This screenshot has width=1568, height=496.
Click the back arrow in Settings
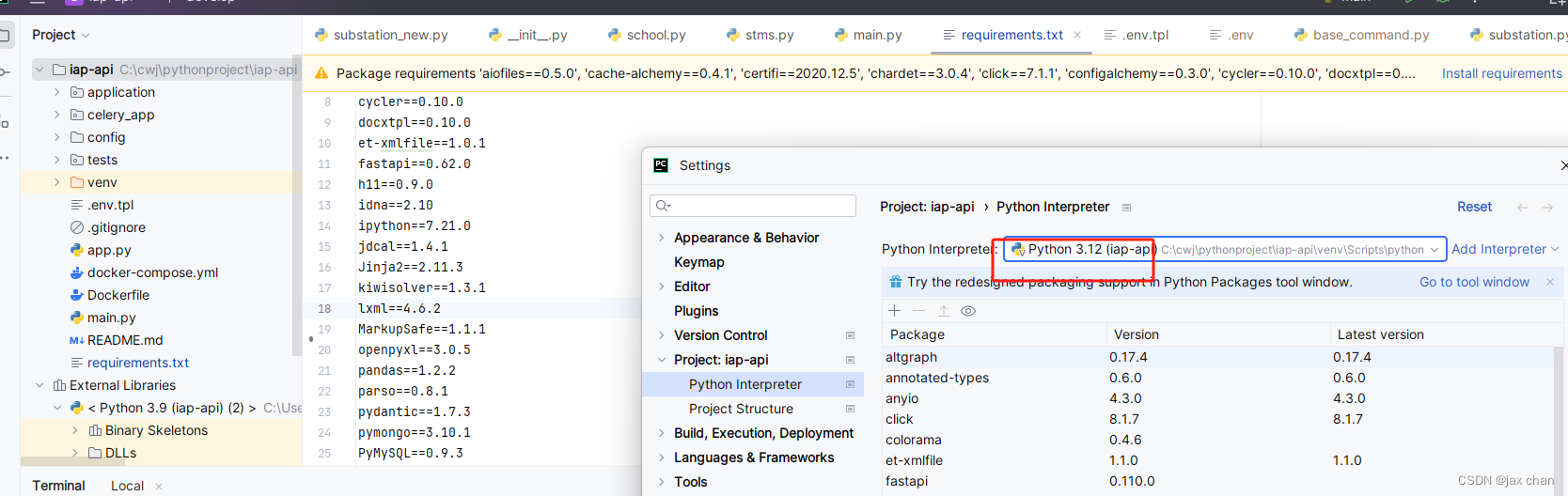click(x=1522, y=207)
